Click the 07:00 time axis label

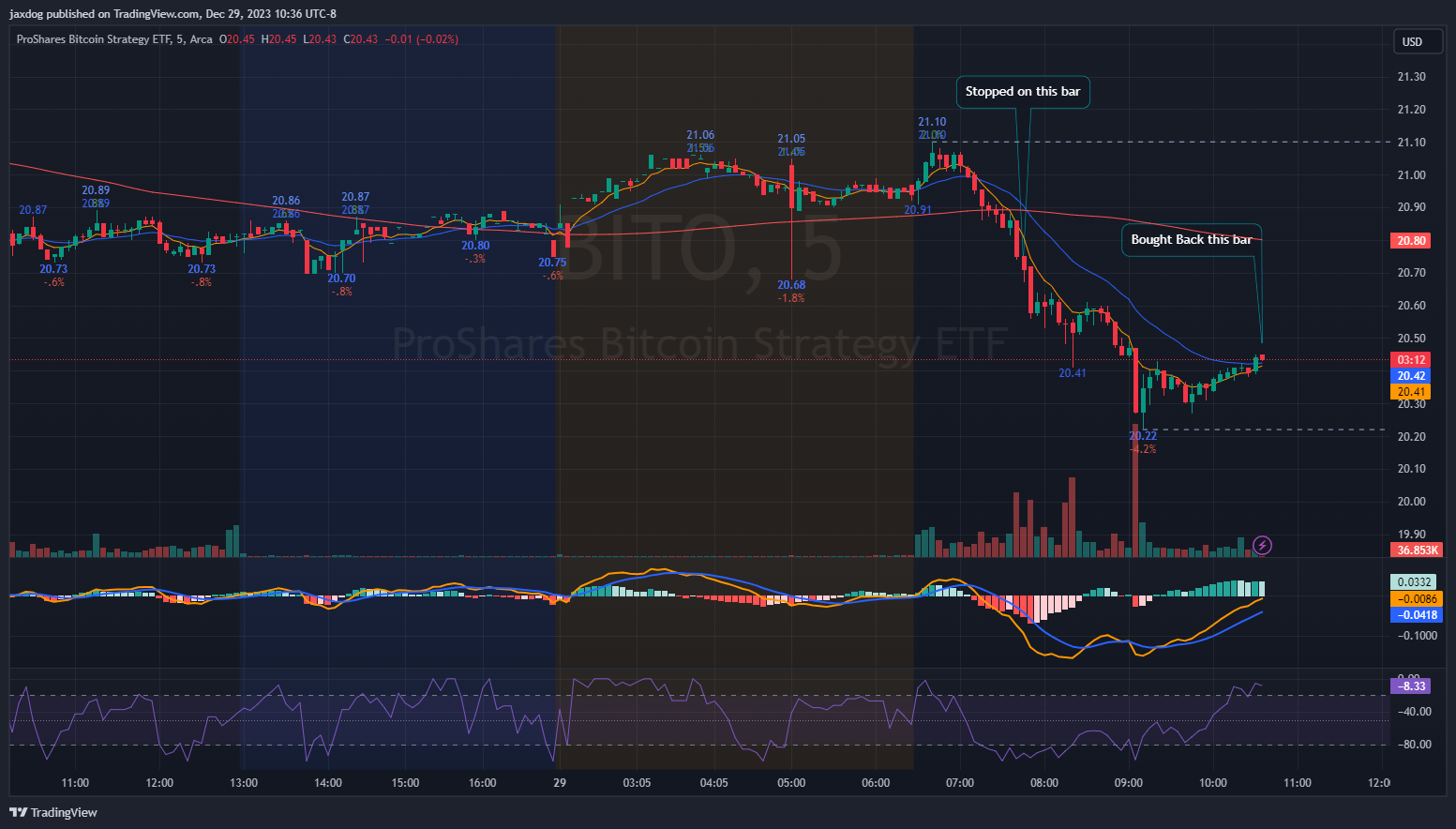point(960,783)
